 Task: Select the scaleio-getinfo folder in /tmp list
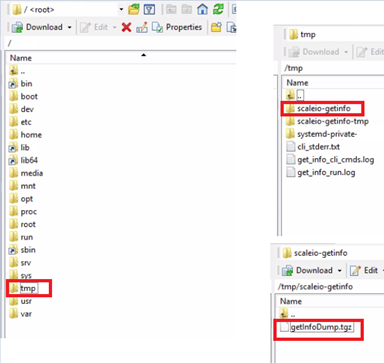click(x=318, y=108)
